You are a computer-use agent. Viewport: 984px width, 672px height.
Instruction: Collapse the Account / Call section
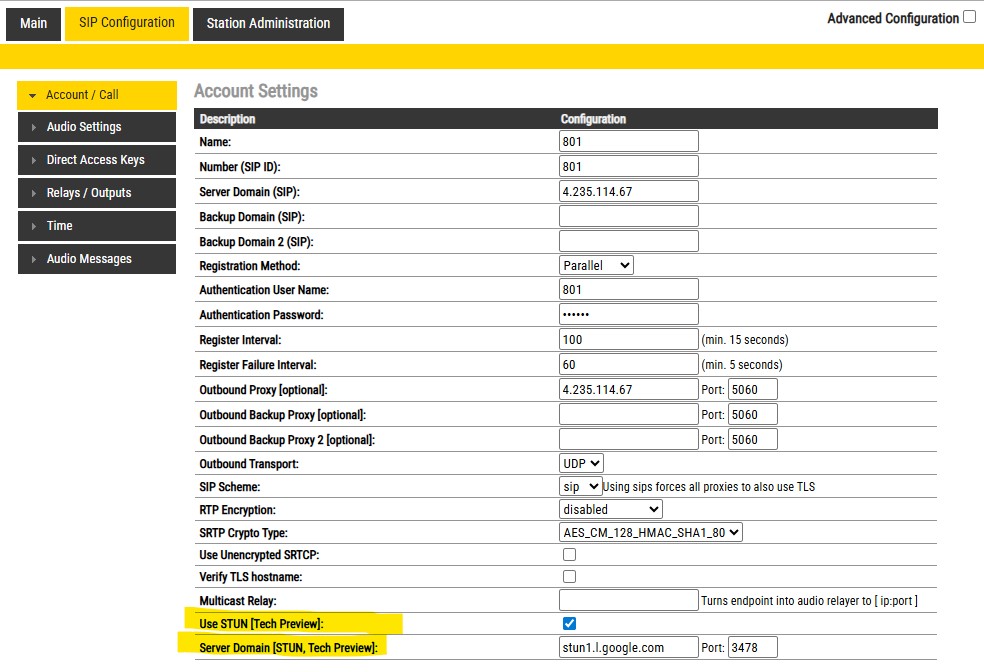point(97,95)
